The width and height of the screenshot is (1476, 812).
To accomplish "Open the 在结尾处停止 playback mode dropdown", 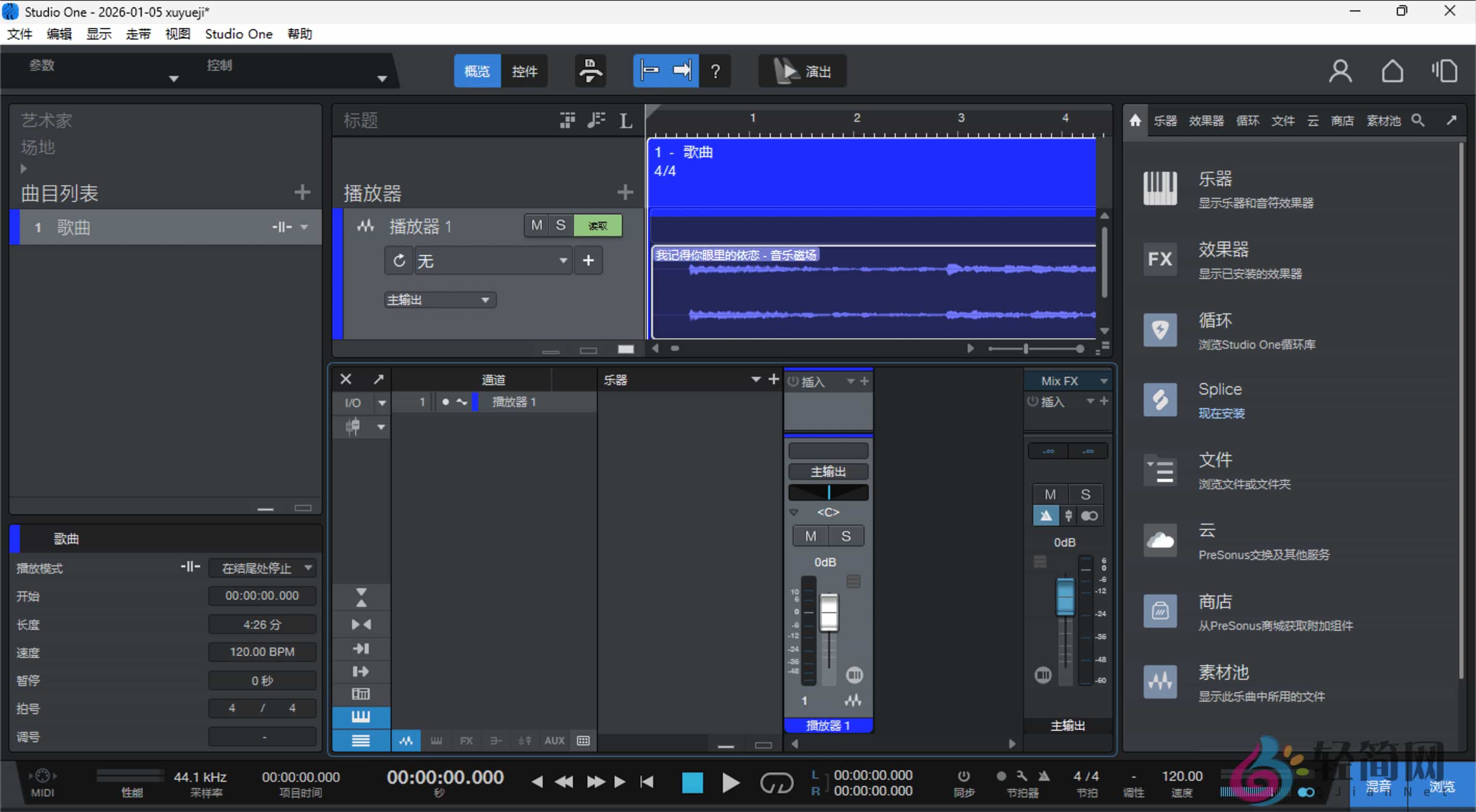I will point(262,567).
